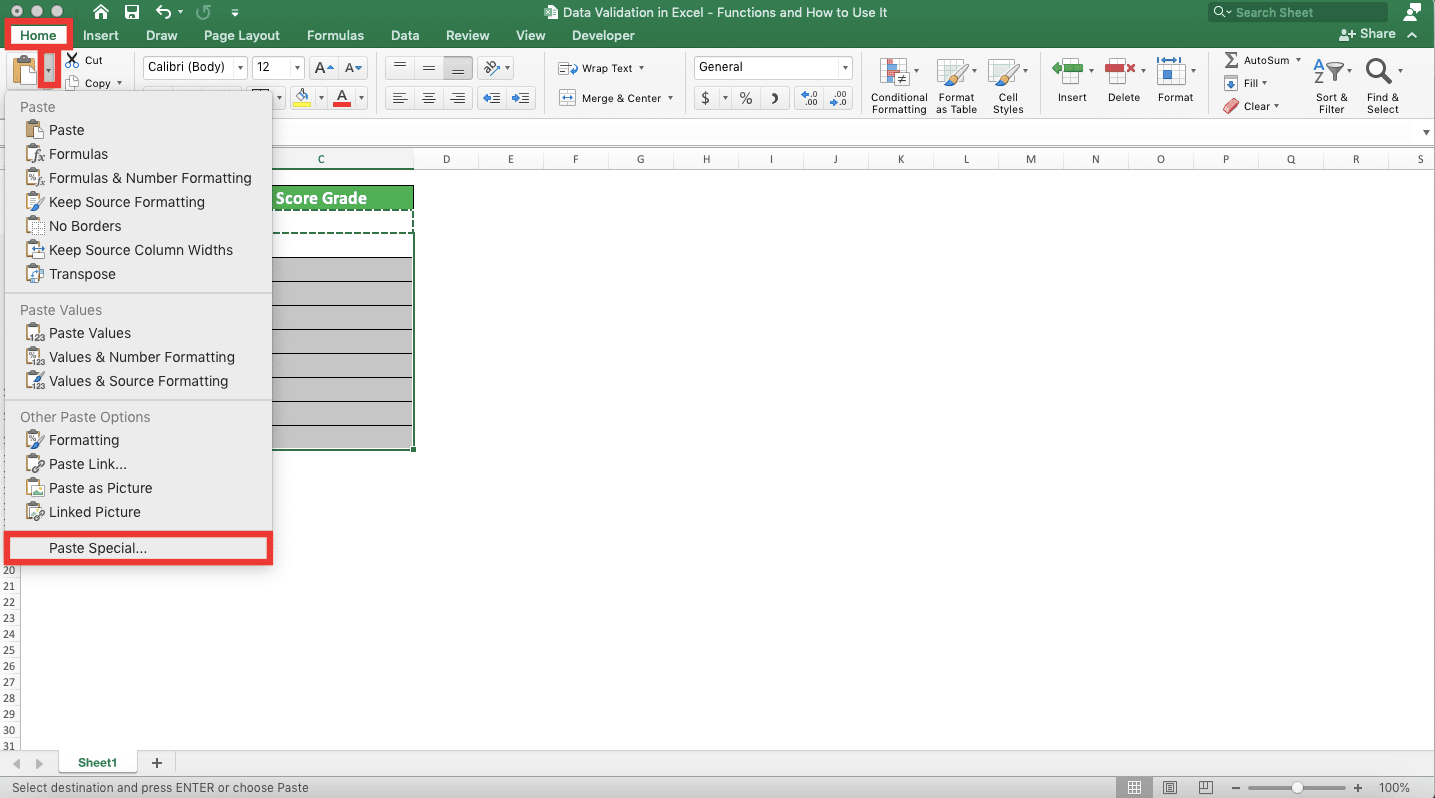
Task: Apply percent style format
Action: [x=746, y=98]
